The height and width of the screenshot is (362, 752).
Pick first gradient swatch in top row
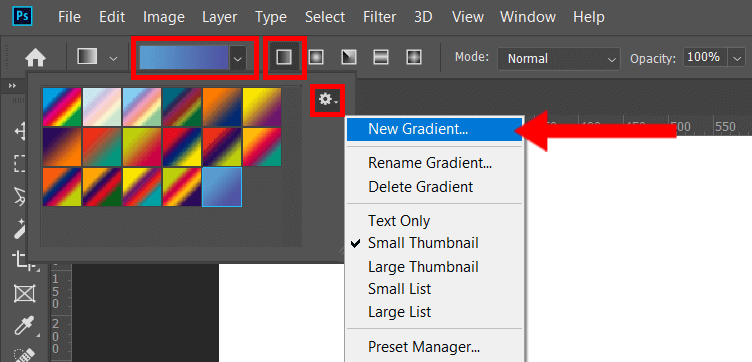(x=62, y=107)
